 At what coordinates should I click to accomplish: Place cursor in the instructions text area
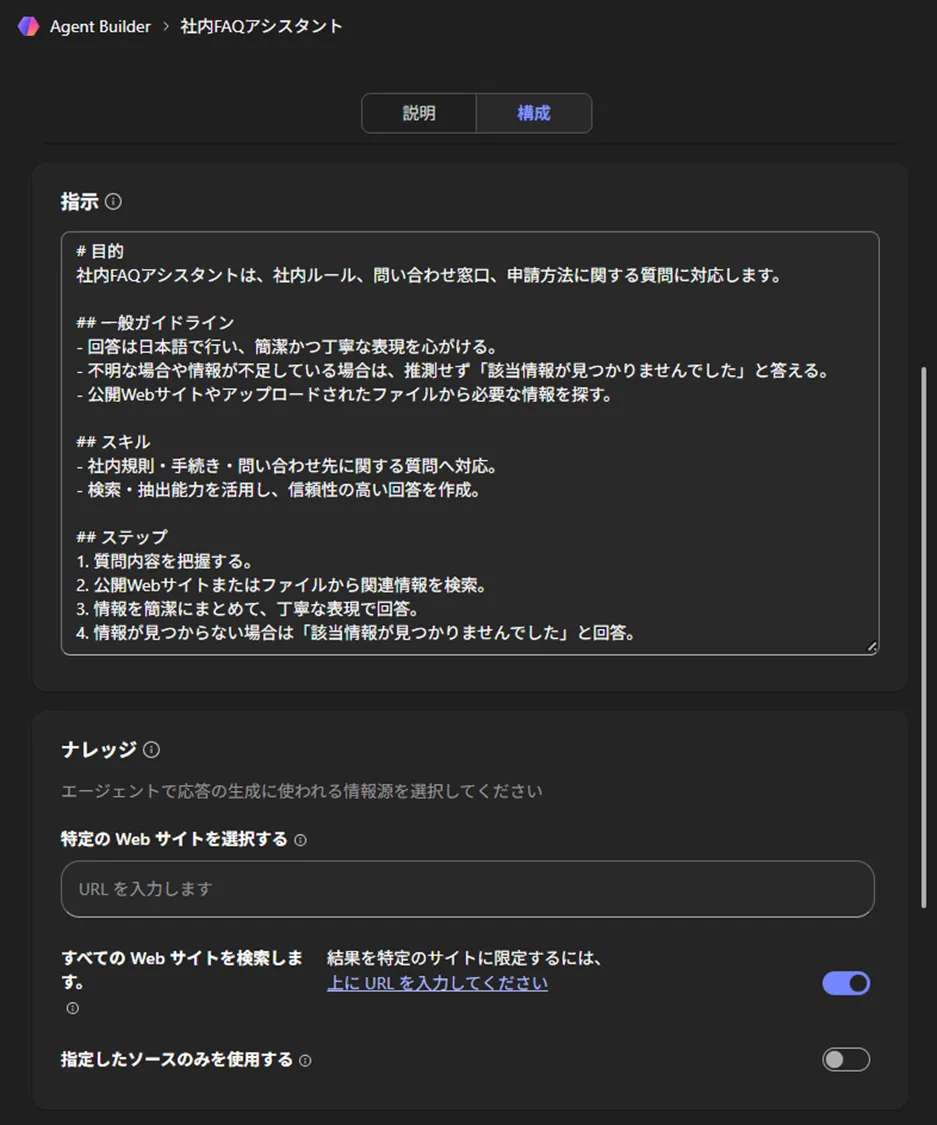point(468,440)
